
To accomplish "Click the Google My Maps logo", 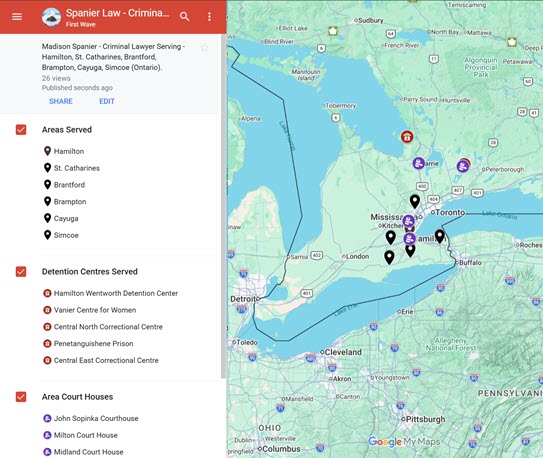I will point(404,442).
